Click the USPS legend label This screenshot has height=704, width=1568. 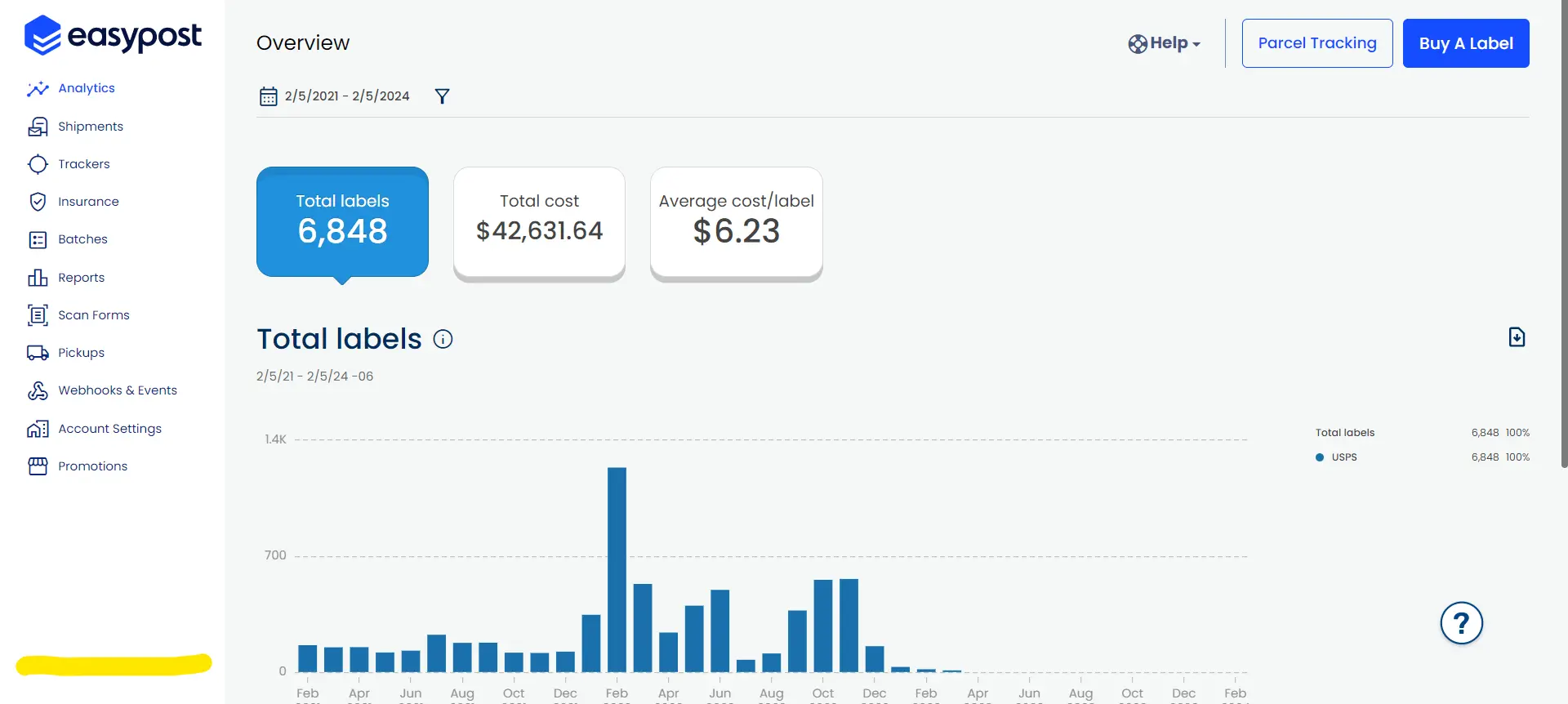[1344, 457]
